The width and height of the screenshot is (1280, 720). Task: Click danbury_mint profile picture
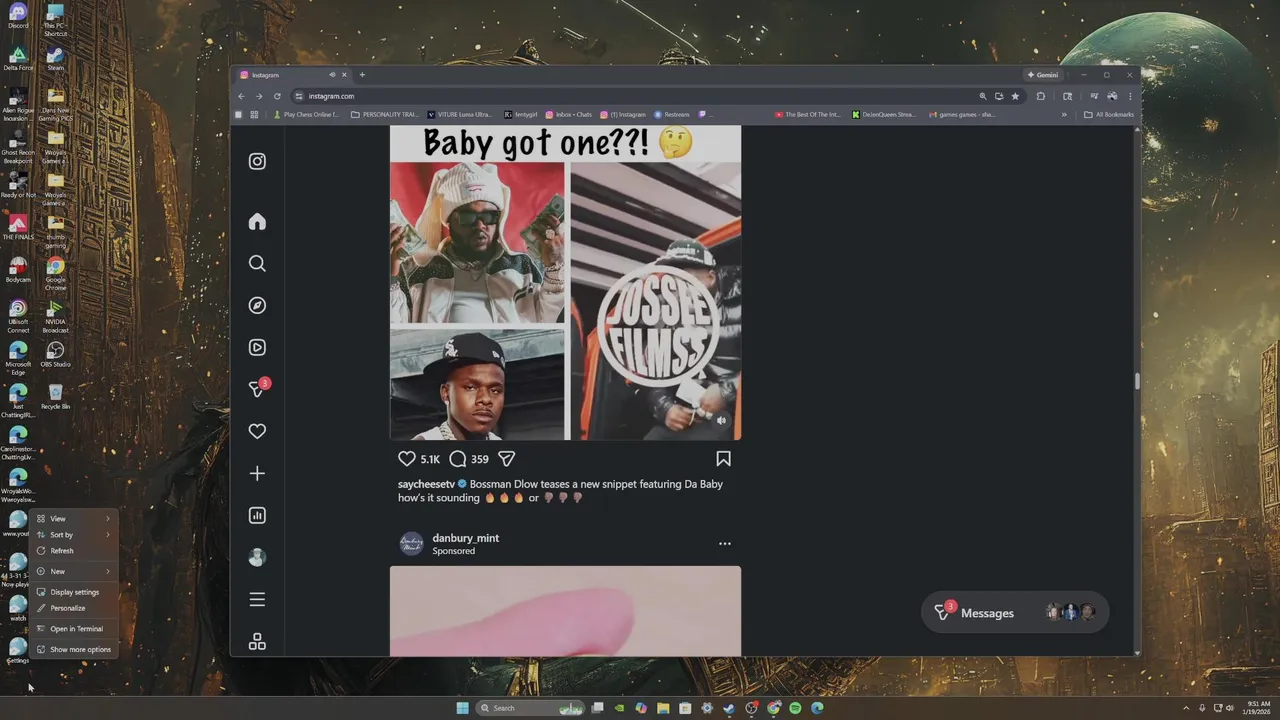point(411,544)
